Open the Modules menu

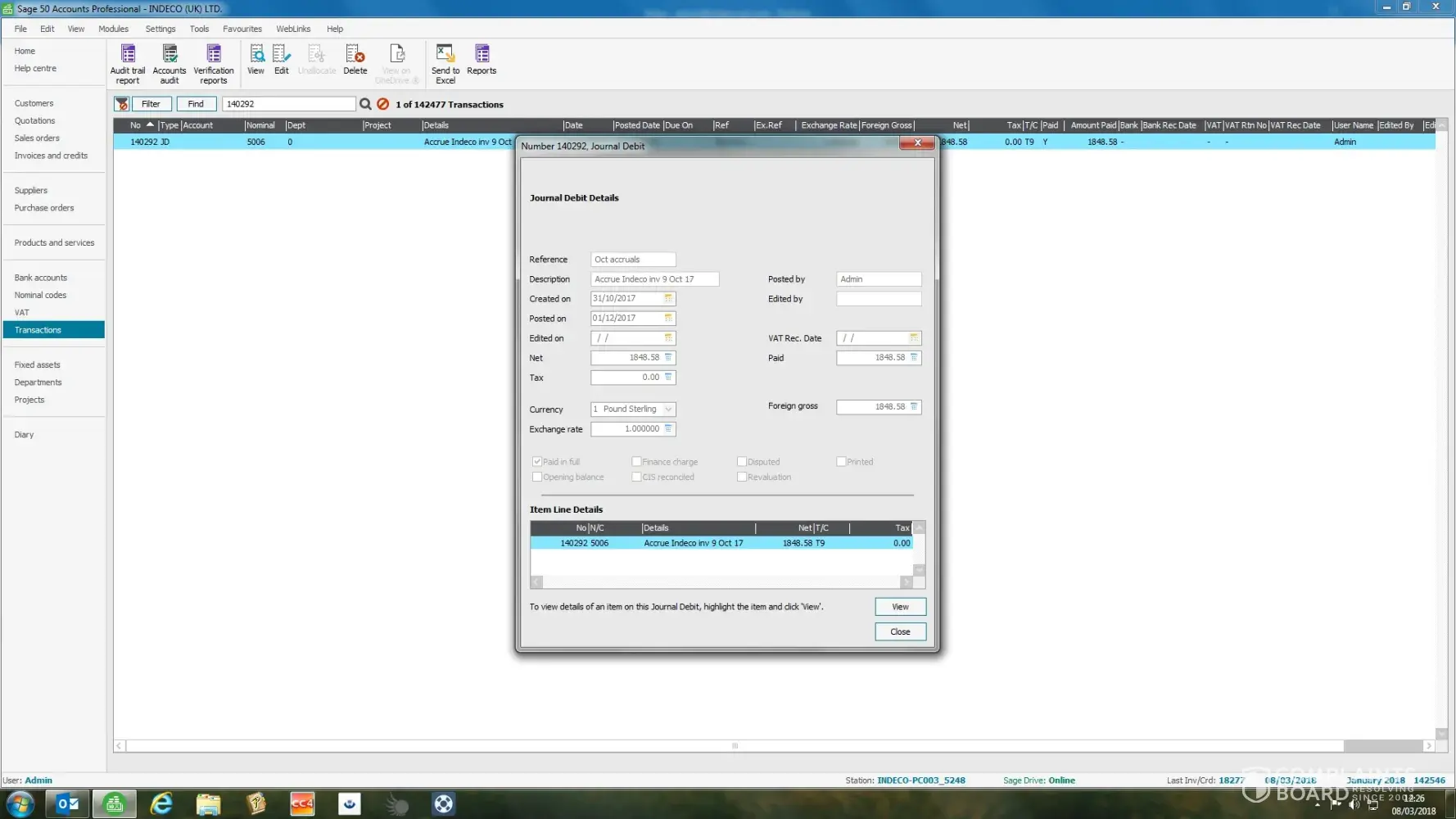tap(113, 29)
